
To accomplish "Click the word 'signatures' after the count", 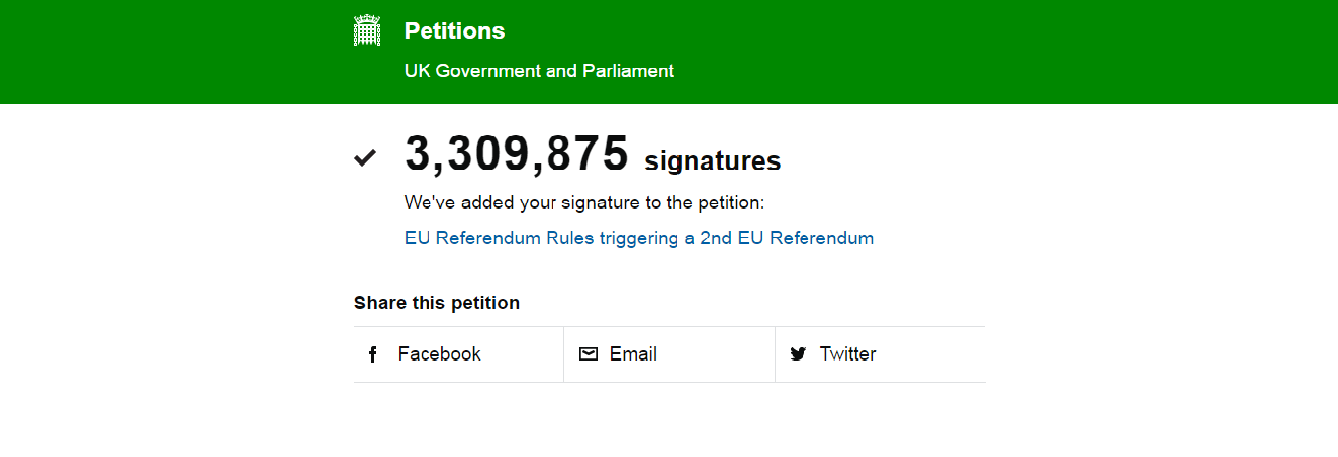I will pos(713,161).
